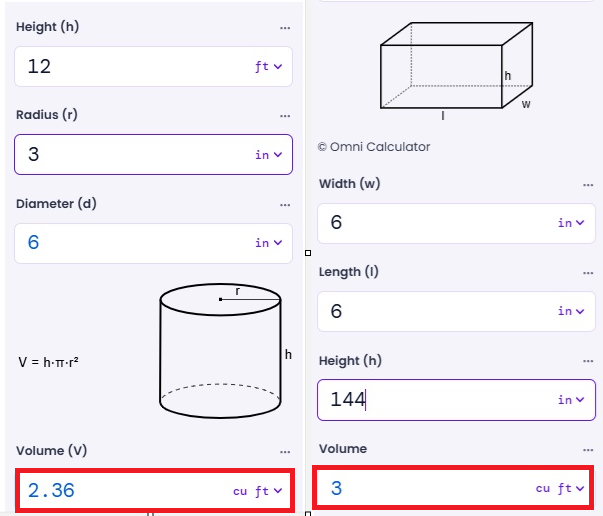The height and width of the screenshot is (516, 603).
Task: Change Radius unit dropdown from in
Action: (x=268, y=155)
